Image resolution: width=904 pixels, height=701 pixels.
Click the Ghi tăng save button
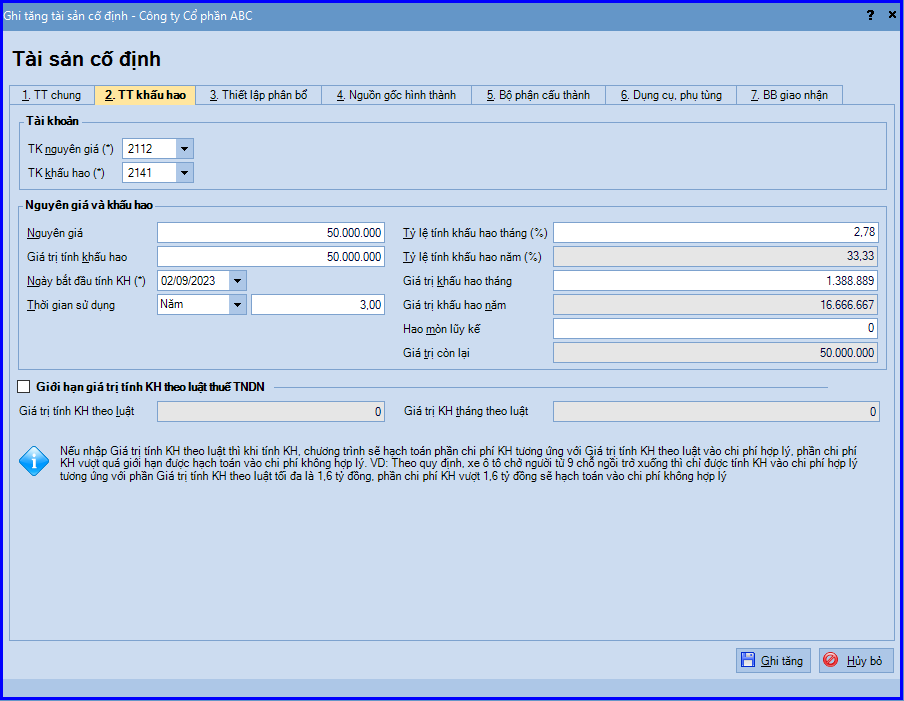coord(773,661)
